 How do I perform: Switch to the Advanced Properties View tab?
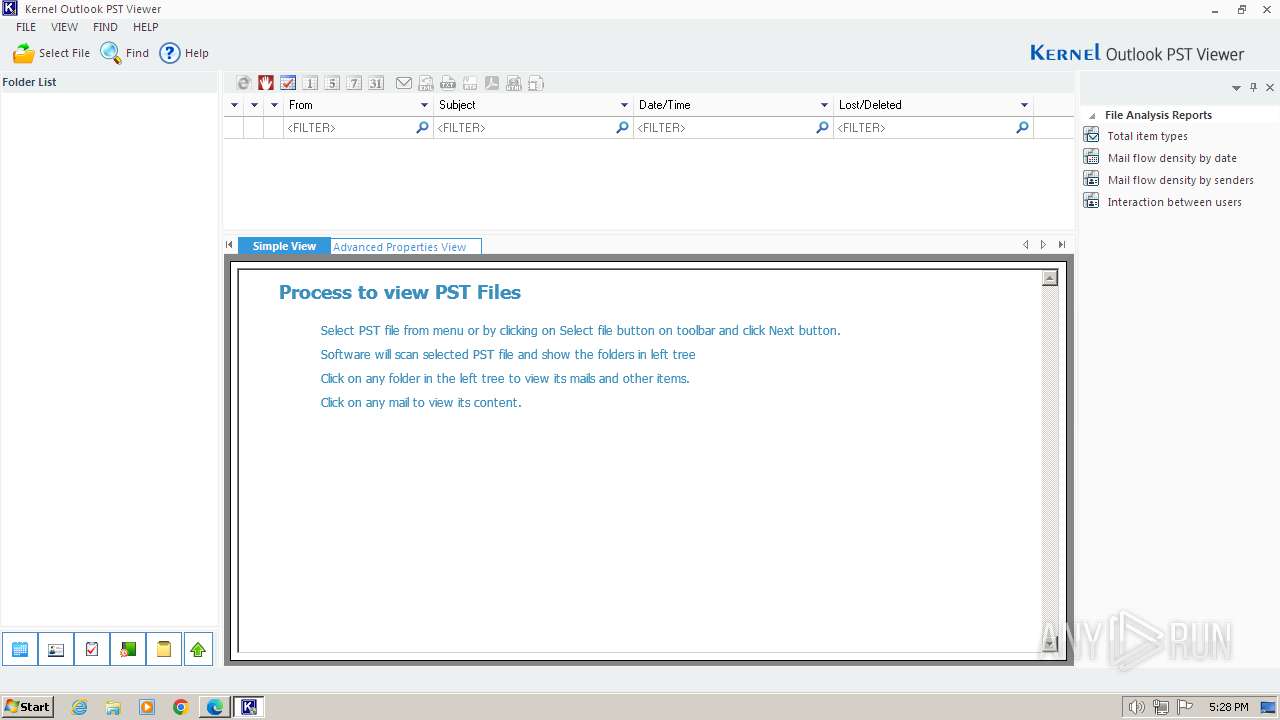[x=405, y=246]
